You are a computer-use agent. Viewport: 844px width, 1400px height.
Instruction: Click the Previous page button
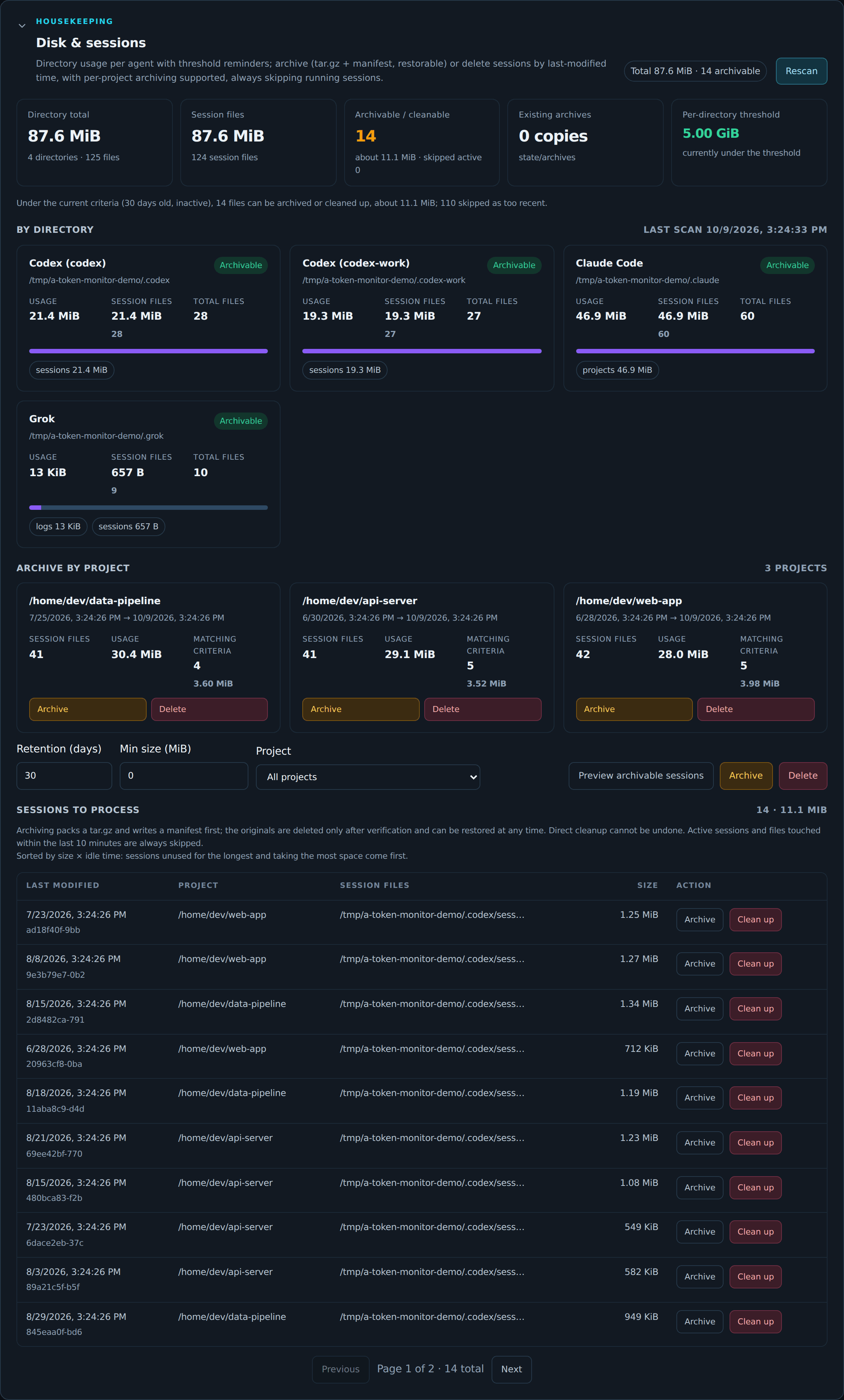340,1369
